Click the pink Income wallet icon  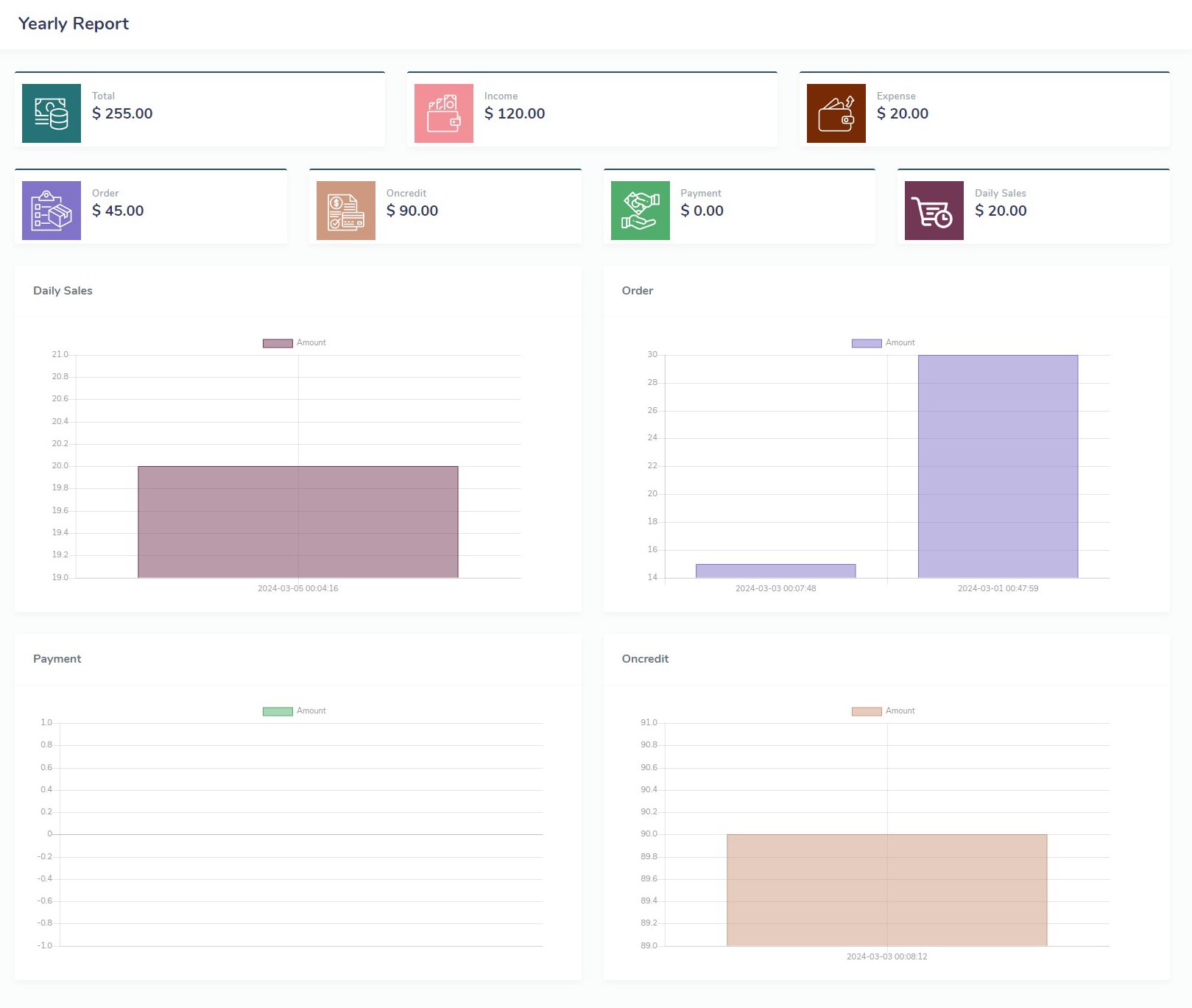(443, 113)
